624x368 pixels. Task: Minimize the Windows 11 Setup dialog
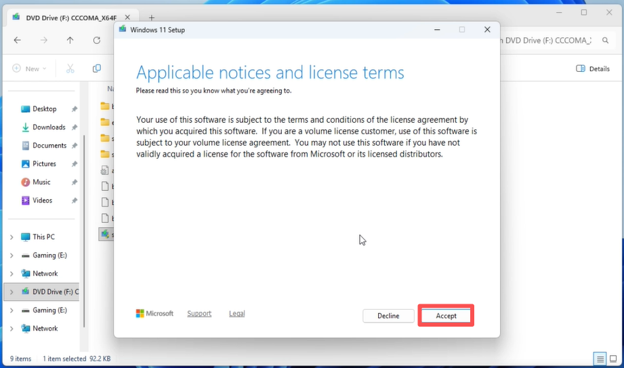coord(437,30)
